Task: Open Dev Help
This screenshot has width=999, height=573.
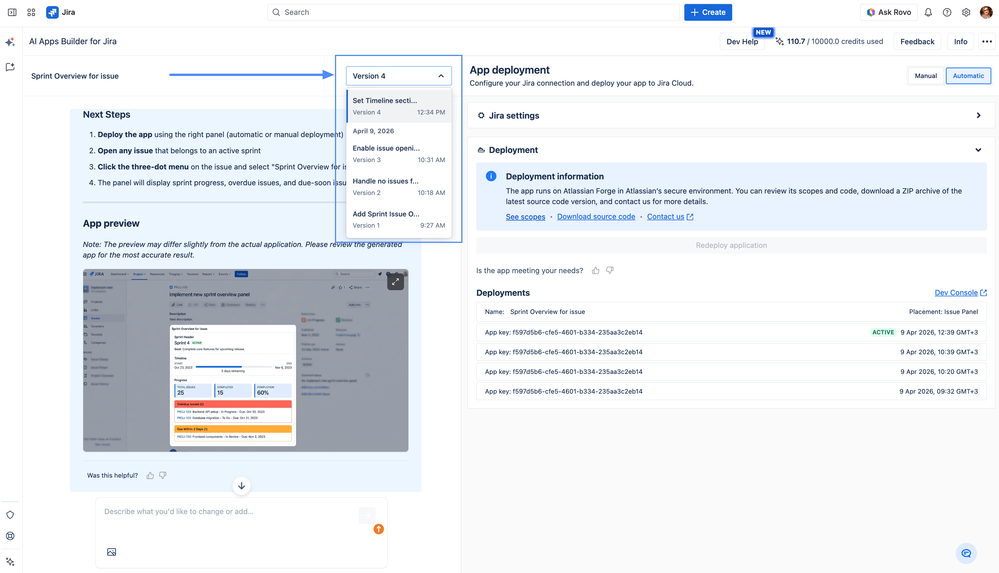Action: (x=742, y=41)
